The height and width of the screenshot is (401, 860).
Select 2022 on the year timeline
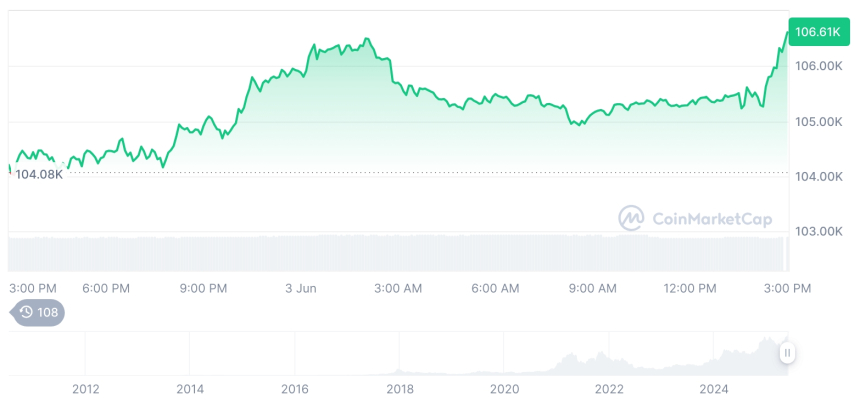click(609, 389)
